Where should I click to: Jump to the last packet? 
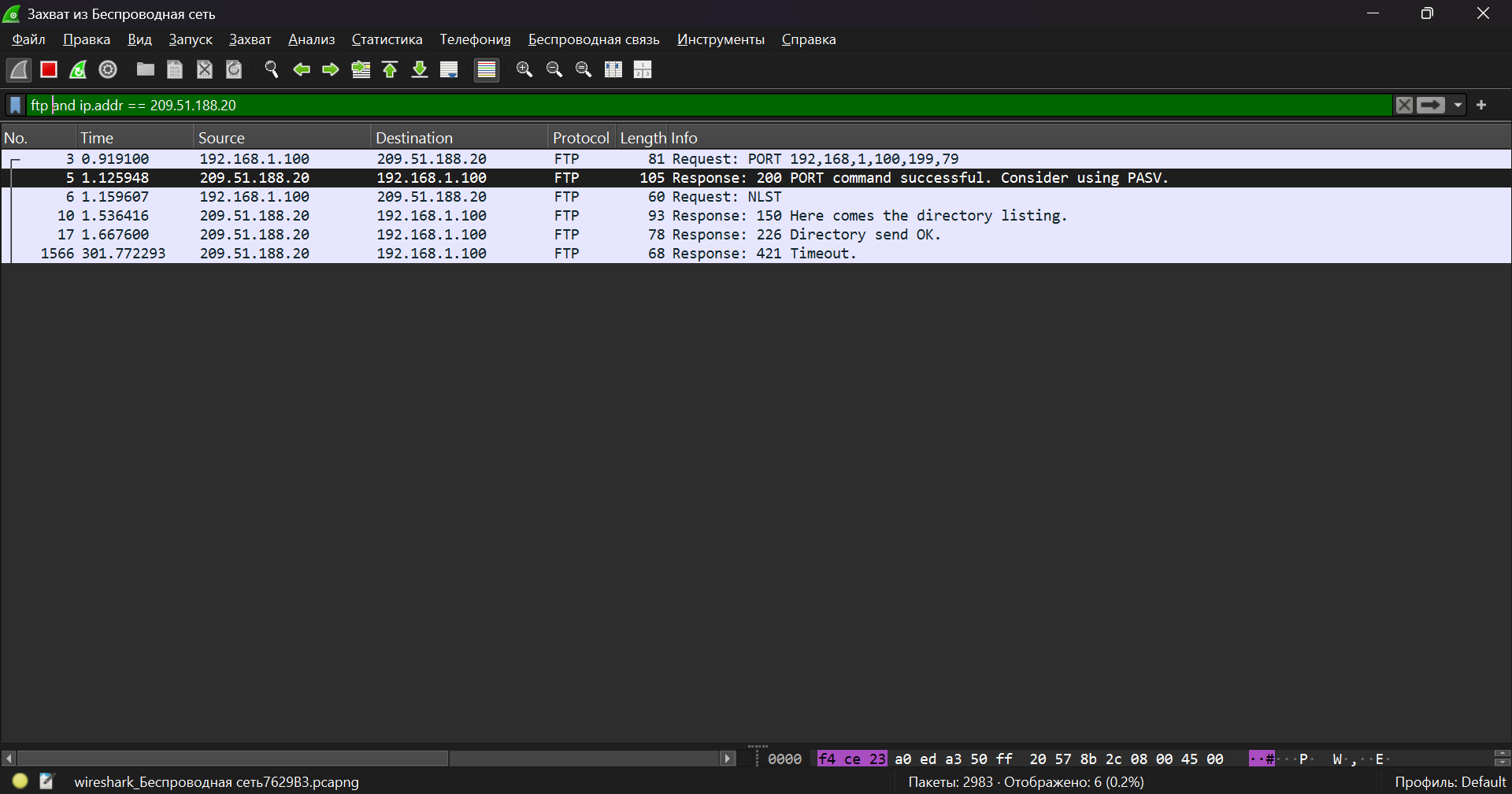(420, 69)
